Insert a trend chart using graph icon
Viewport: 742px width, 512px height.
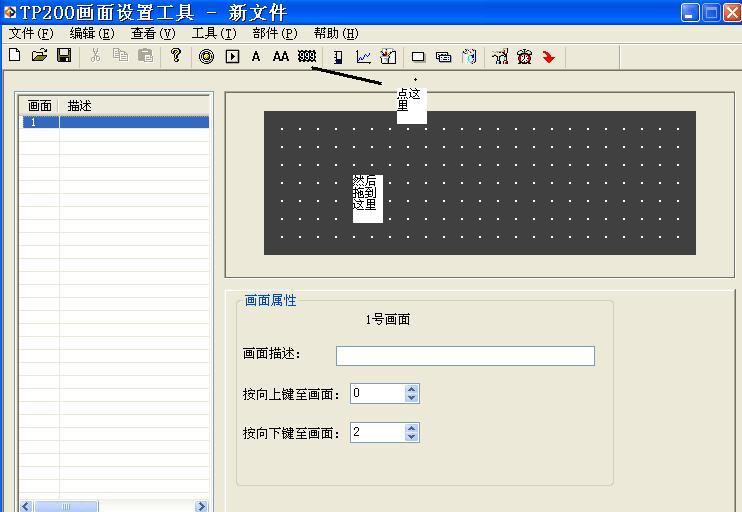(363, 57)
